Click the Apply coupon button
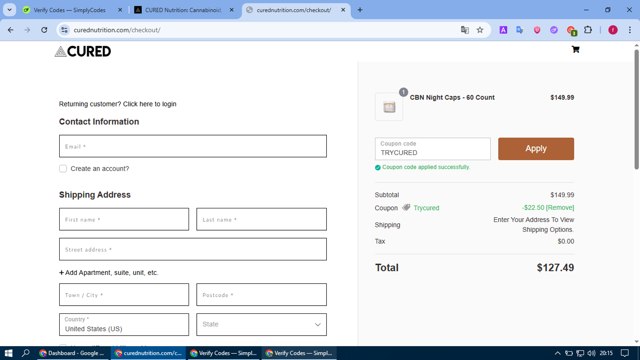Screen dimensions: 640x360 point(536,149)
